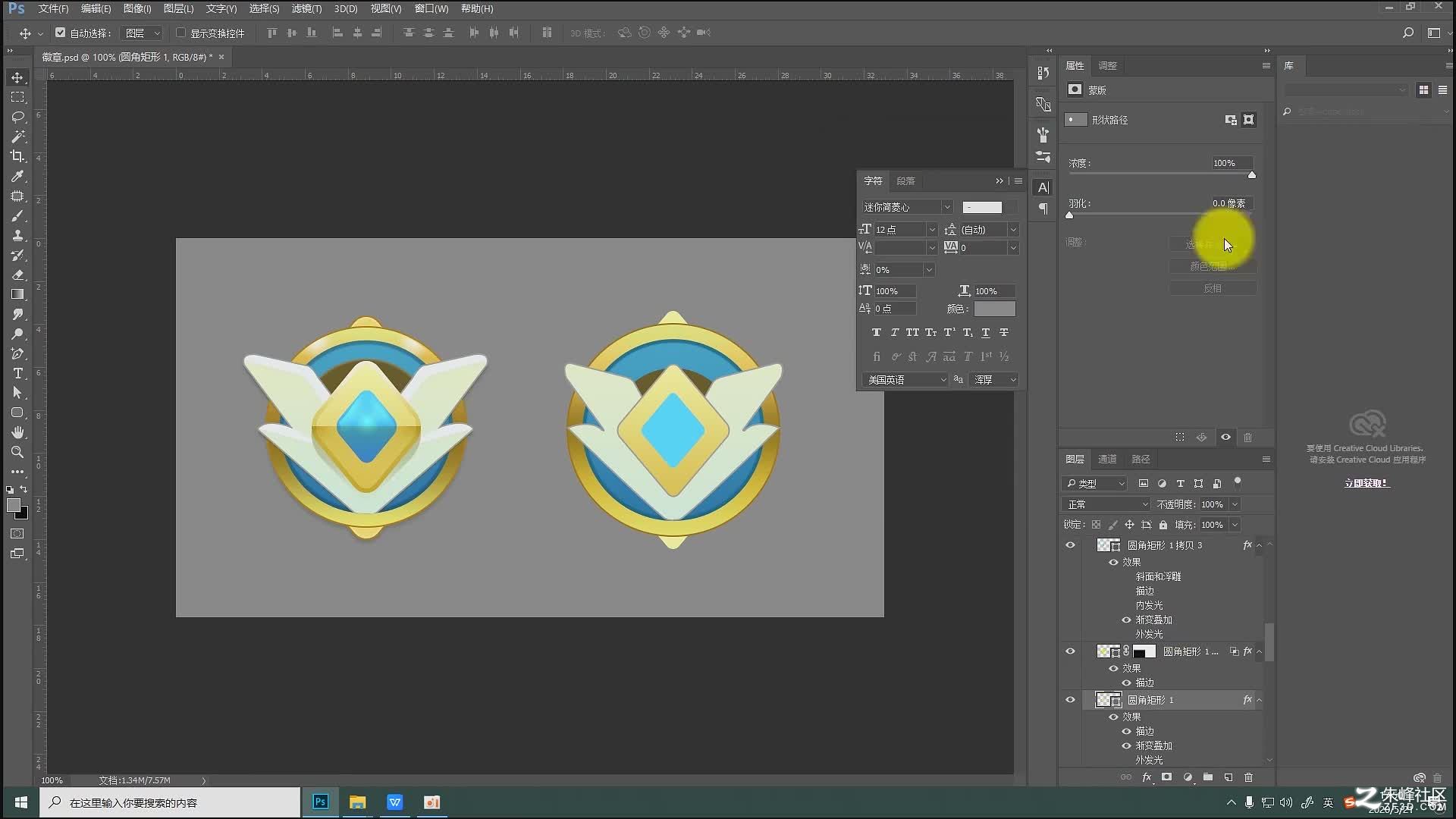Delete layer using trash icon
Image resolution: width=1456 pixels, height=819 pixels.
coord(1248,777)
